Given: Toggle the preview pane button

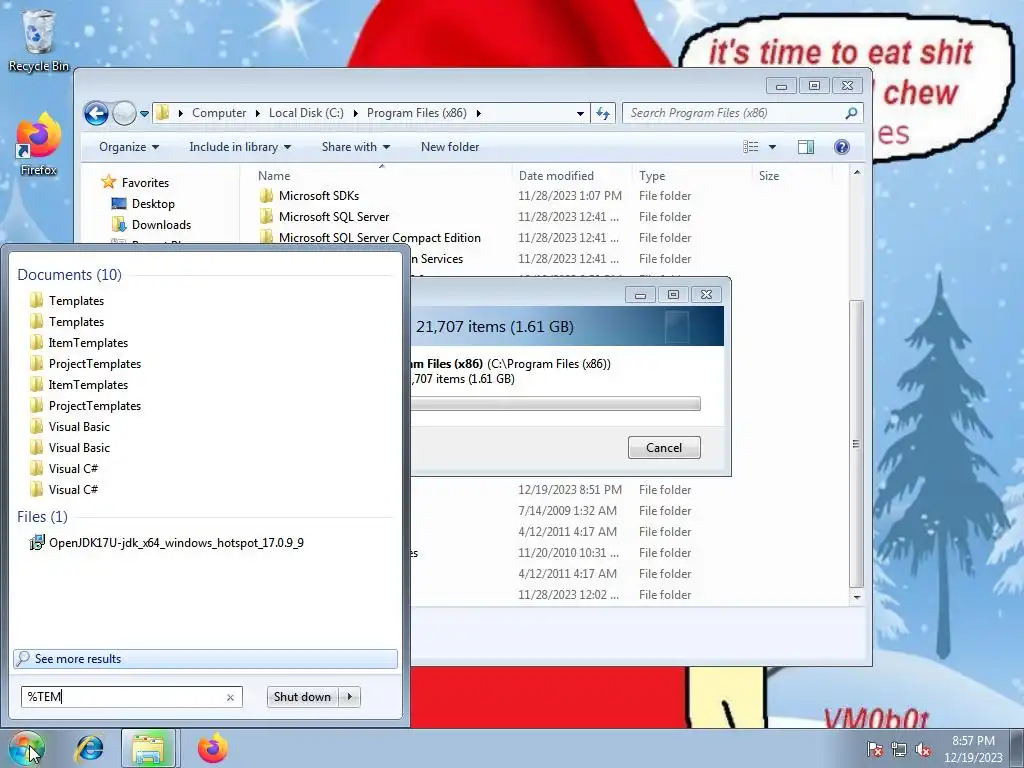Looking at the screenshot, I should 806,147.
